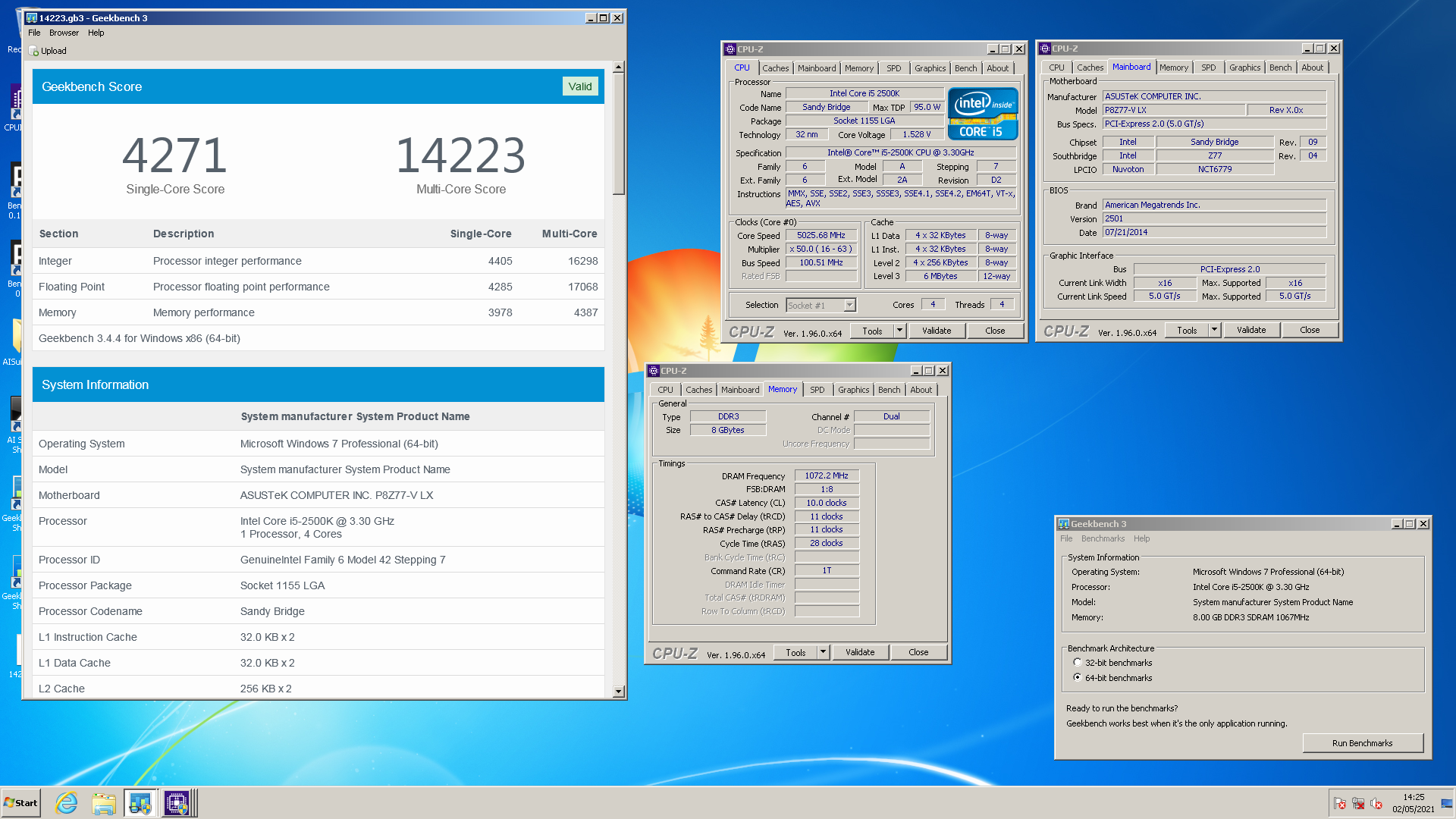Screen dimensions: 1456x819
Task: Click the CAS# Latency value 10.0 clocks
Action: (x=826, y=503)
